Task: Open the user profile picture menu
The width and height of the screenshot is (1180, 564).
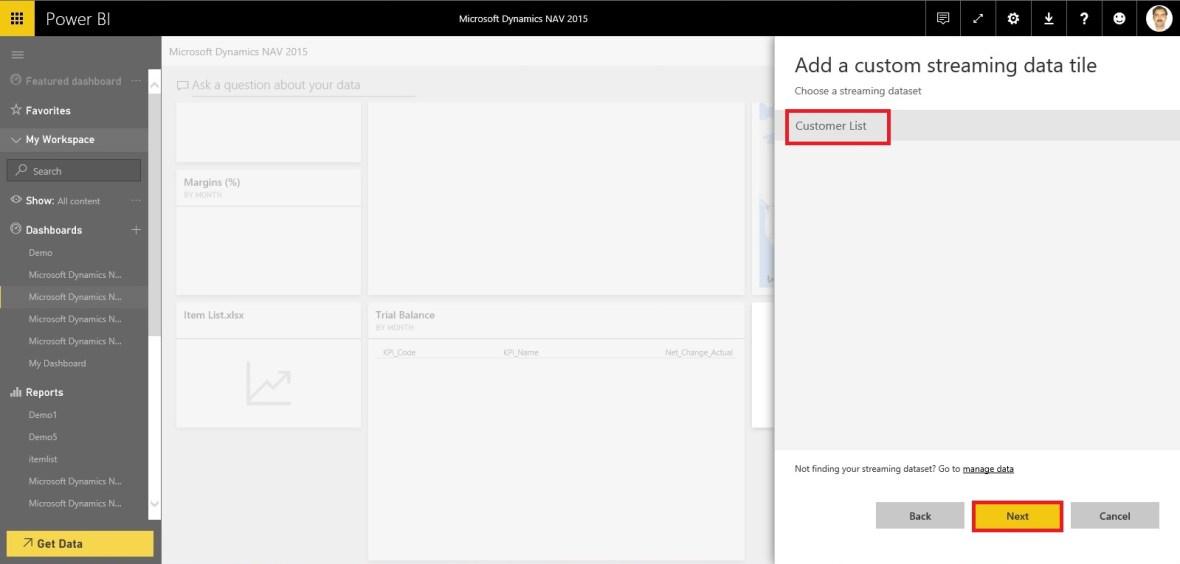Action: (x=1158, y=18)
